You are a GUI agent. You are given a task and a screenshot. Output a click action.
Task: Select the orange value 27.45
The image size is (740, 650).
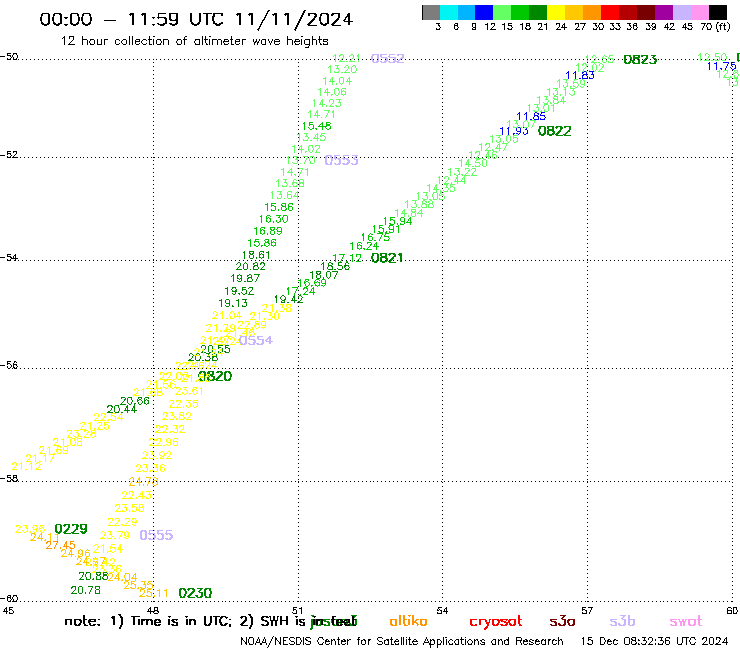pyautogui.click(x=60, y=545)
